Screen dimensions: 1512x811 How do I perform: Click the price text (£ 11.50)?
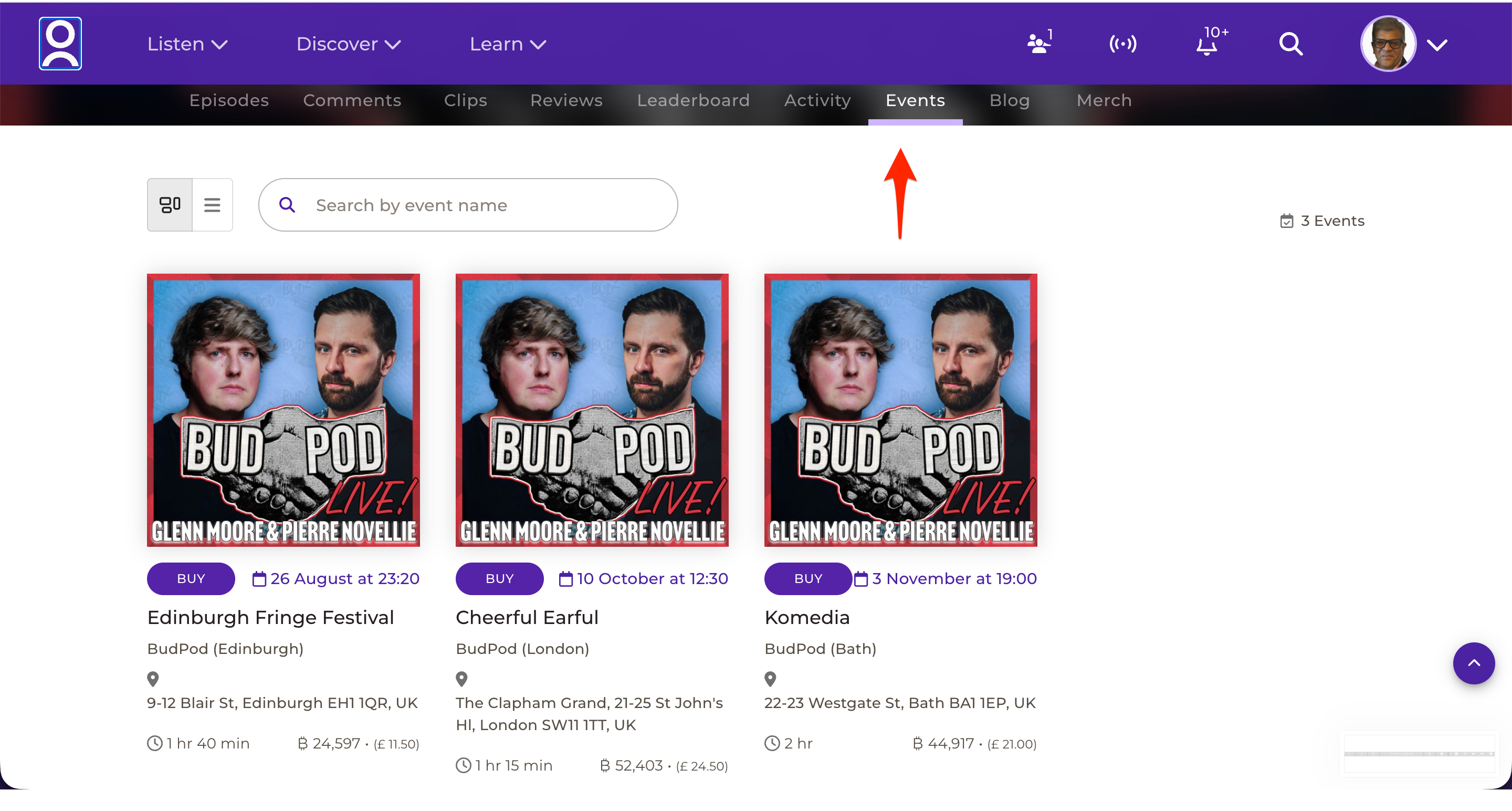396,744
